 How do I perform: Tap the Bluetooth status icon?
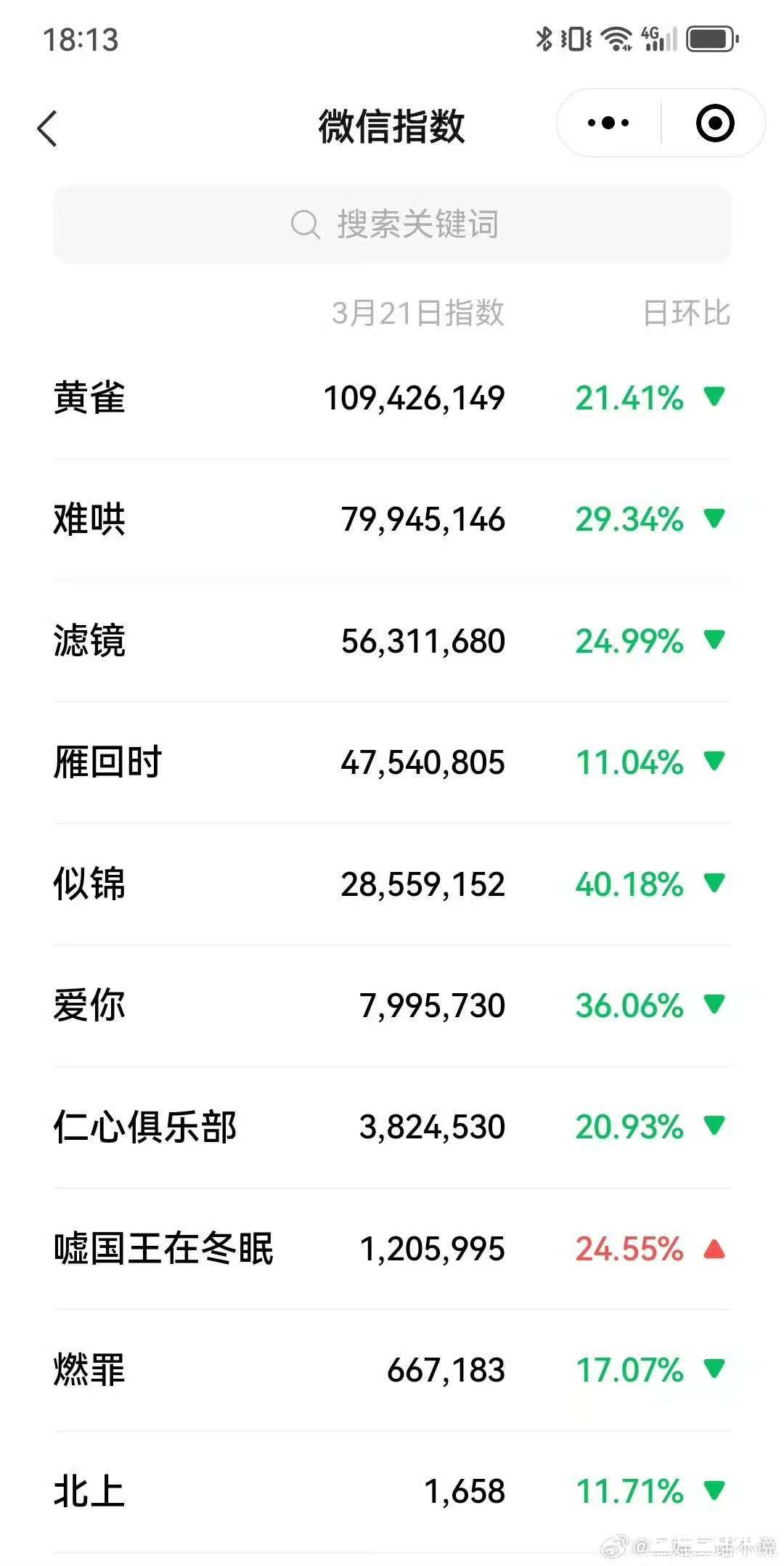[x=543, y=38]
